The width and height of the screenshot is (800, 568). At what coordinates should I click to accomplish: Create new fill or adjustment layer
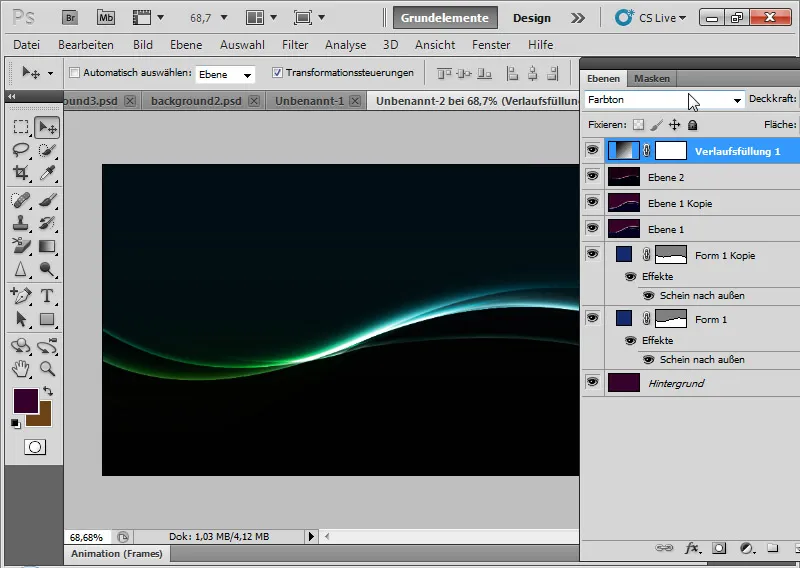click(747, 548)
